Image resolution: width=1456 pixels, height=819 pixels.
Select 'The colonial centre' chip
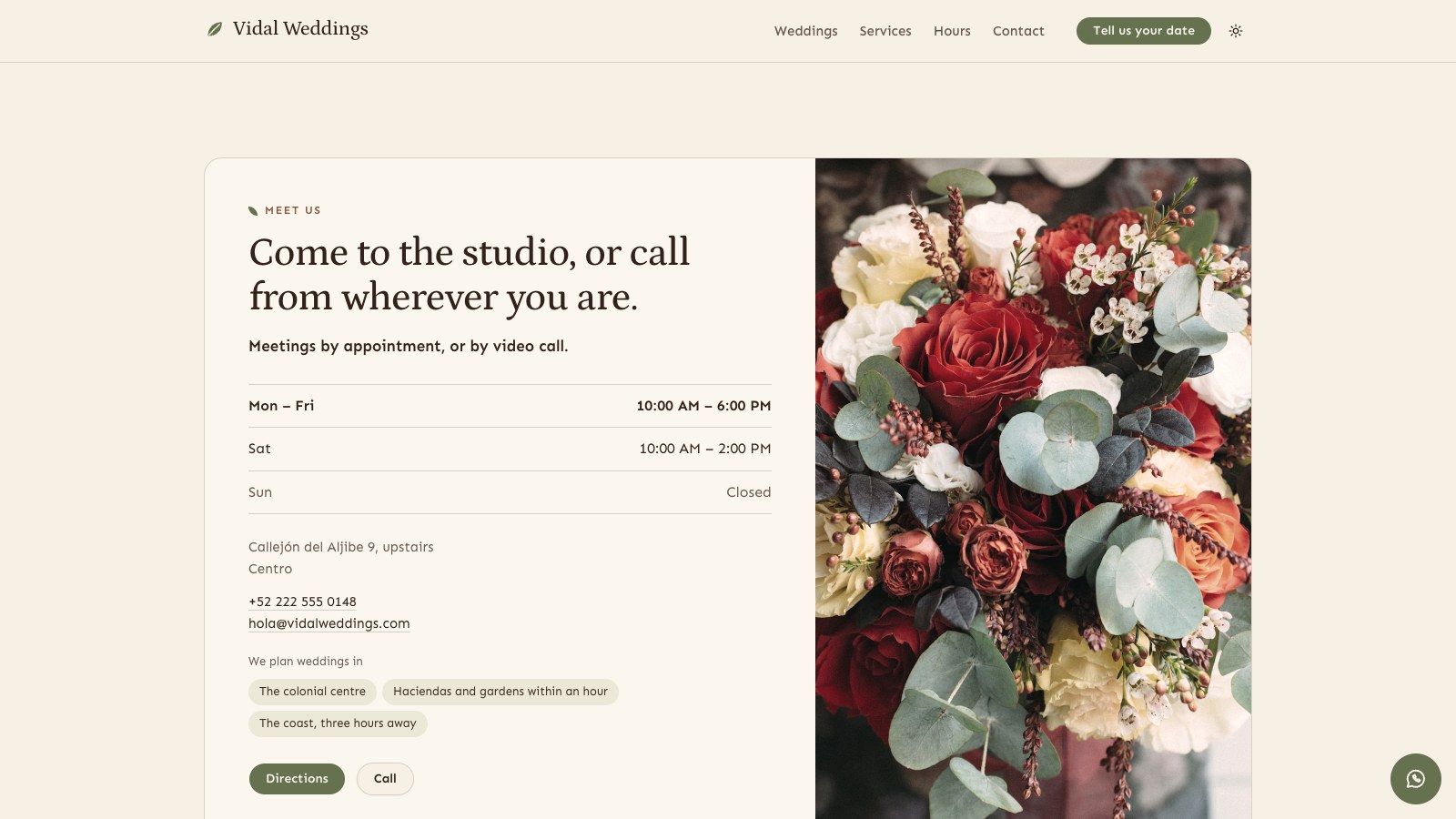point(312,692)
